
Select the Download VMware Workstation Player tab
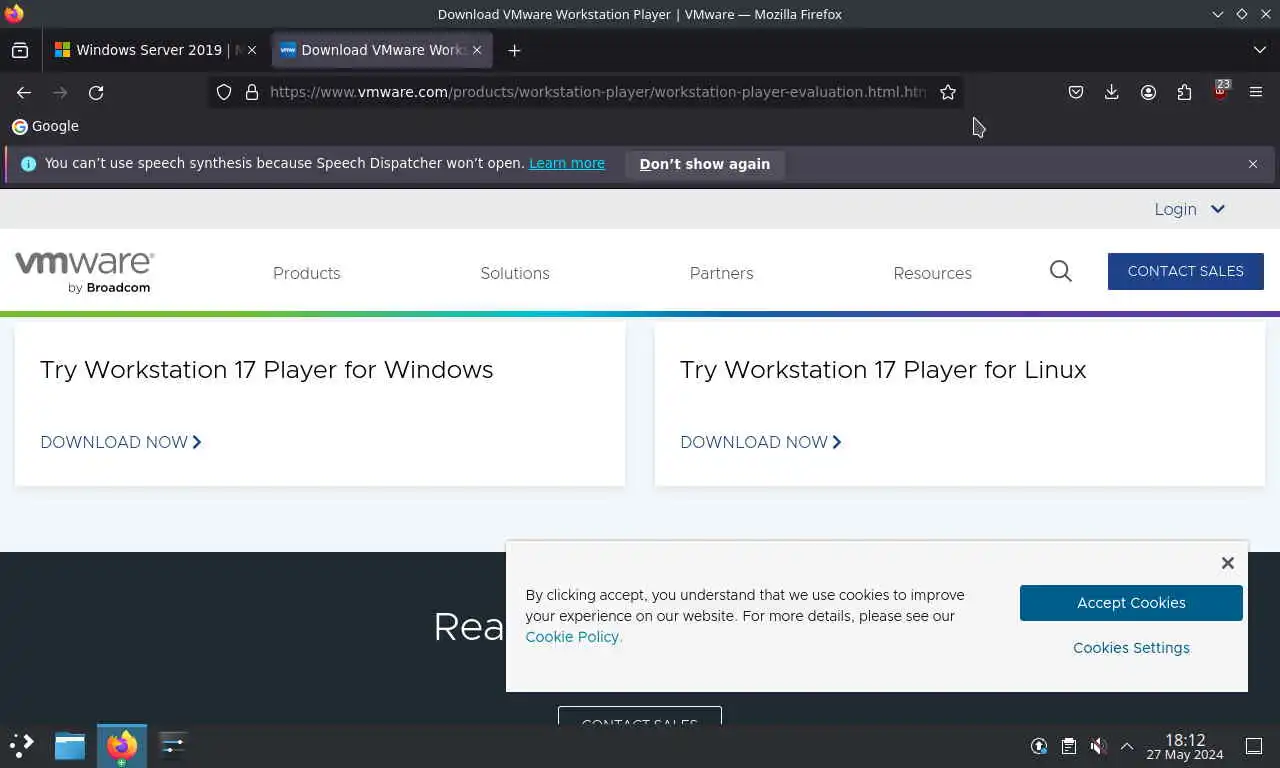pos(382,50)
